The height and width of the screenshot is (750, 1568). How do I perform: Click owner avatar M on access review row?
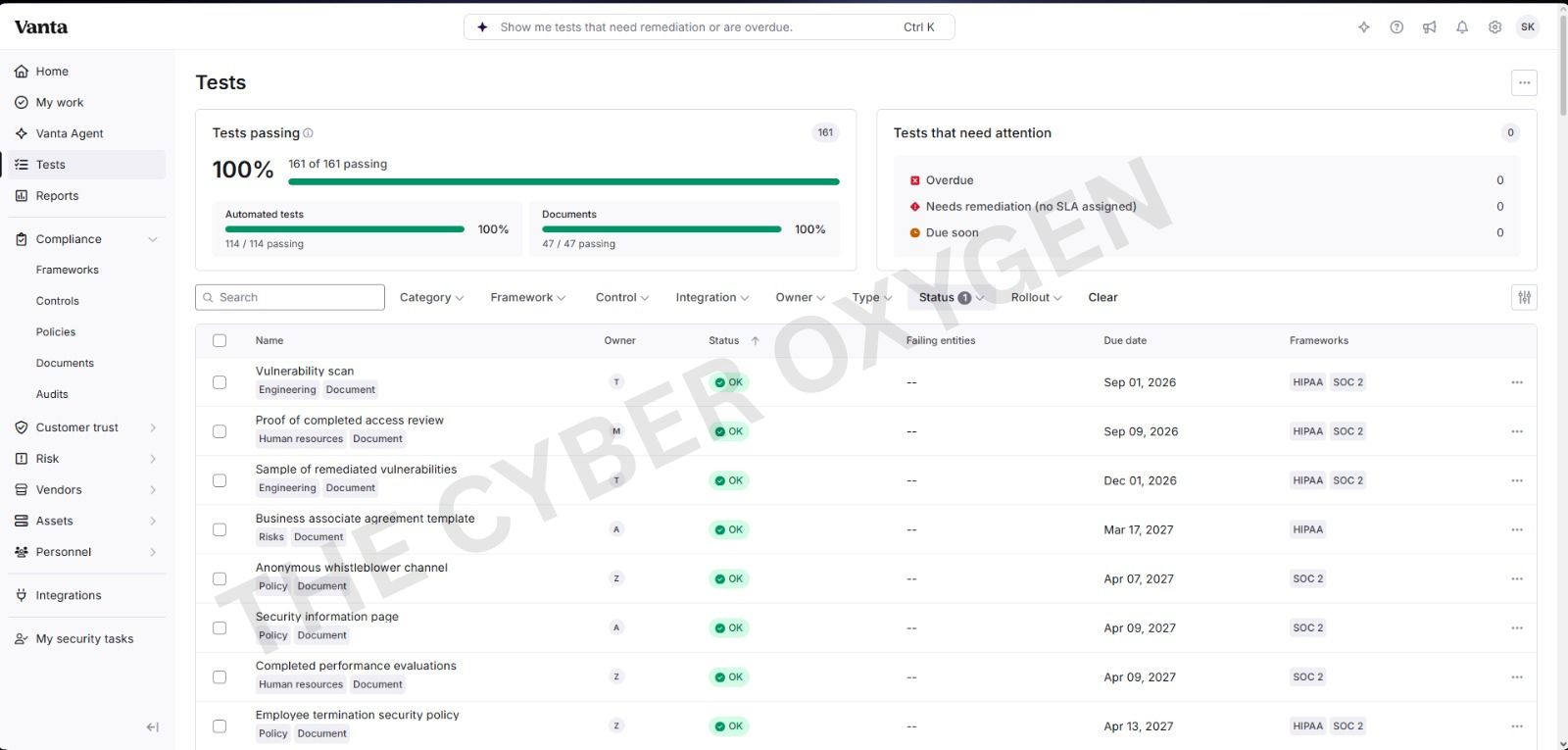pyautogui.click(x=616, y=431)
